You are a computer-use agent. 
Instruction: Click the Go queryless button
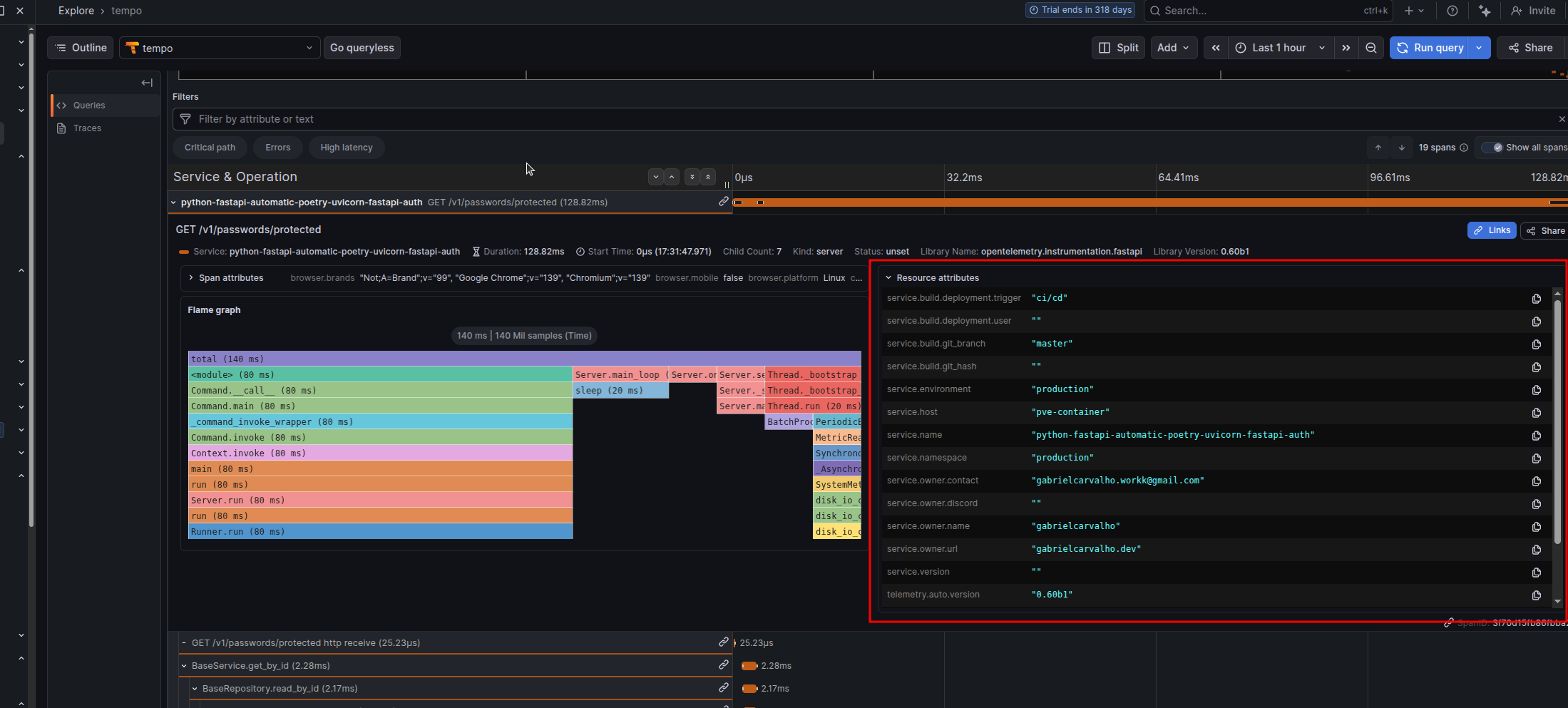coord(362,48)
